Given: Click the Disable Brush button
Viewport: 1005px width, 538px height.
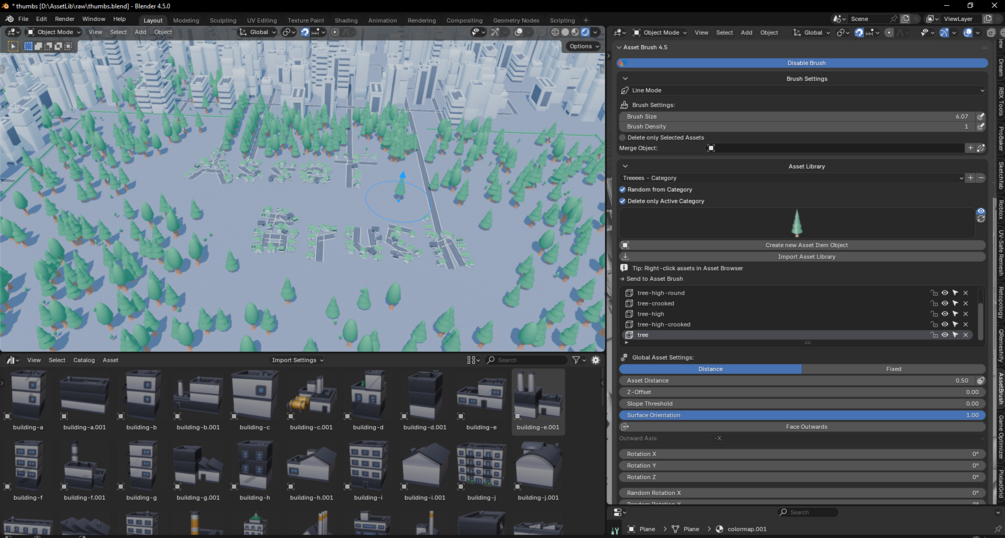Looking at the screenshot, I should [802, 63].
